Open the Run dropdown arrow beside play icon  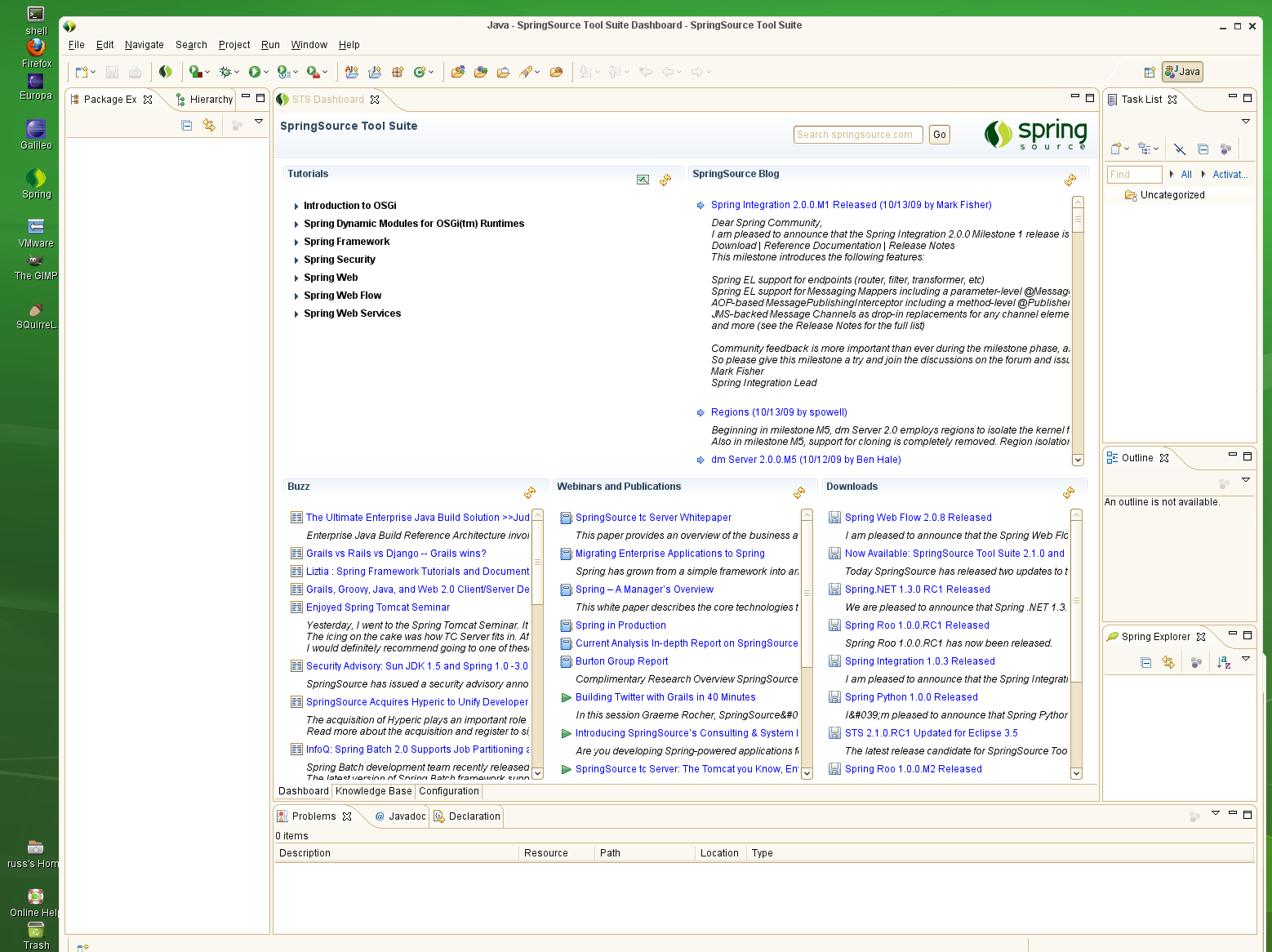pos(266,73)
